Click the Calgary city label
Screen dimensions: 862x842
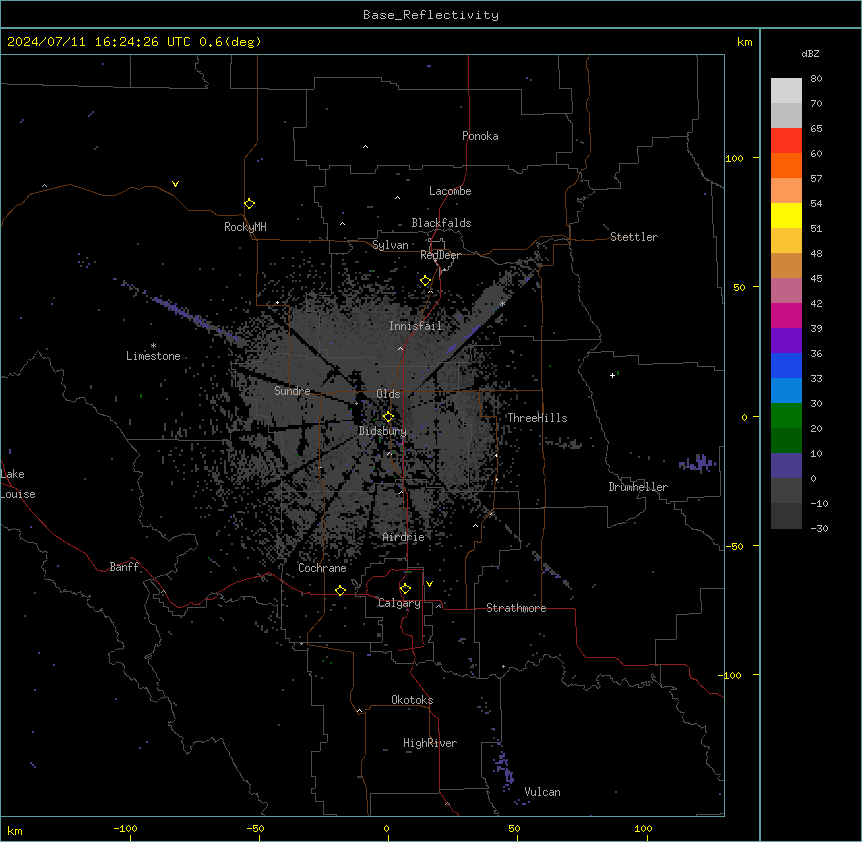[399, 603]
